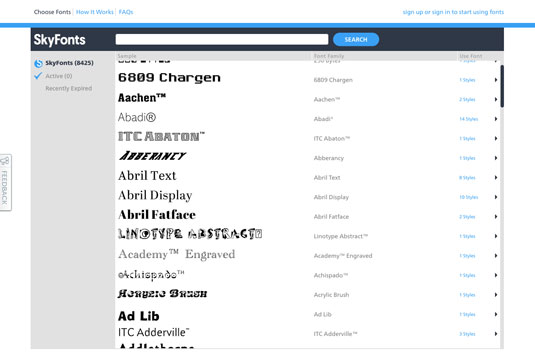Open Recently Expired list
This screenshot has width=535, height=361.
tap(69, 88)
